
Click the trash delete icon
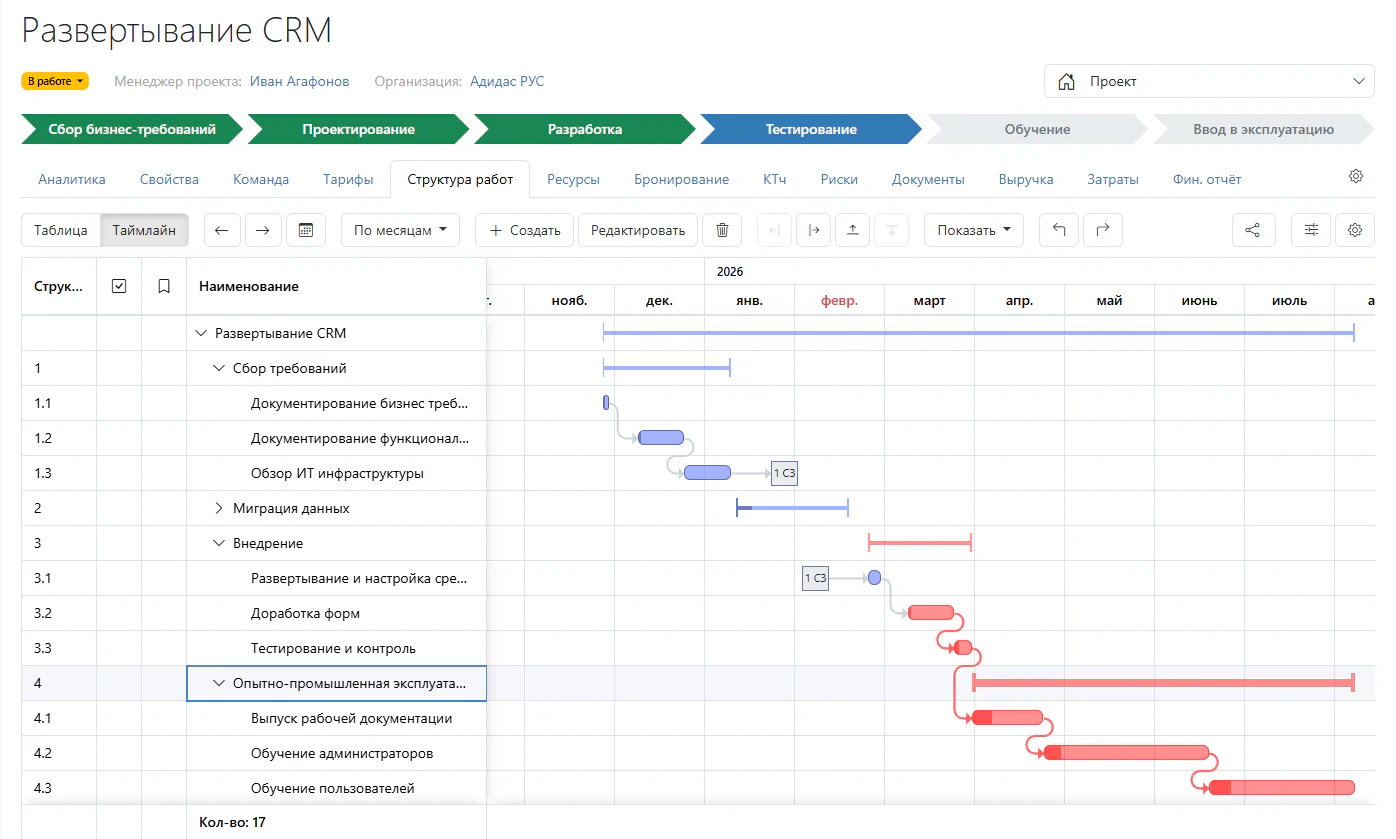[x=722, y=230]
